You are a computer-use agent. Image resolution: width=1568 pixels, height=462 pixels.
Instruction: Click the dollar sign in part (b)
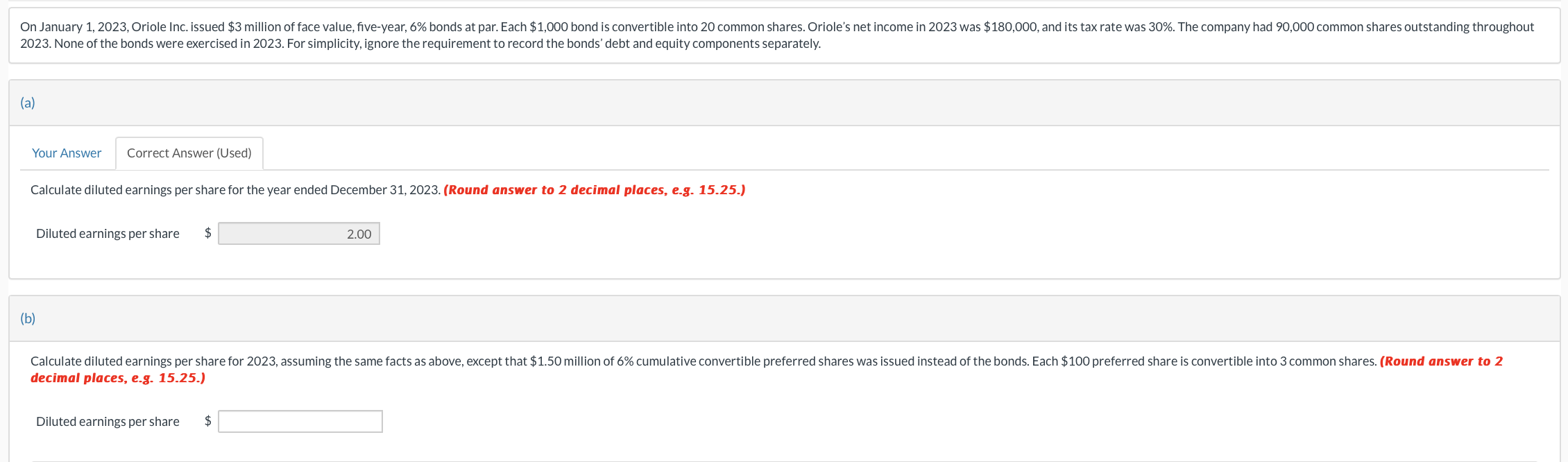pos(207,421)
